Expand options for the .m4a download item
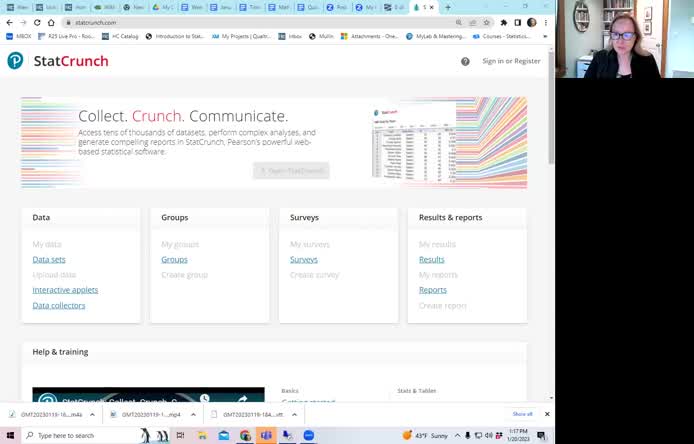 (x=92, y=414)
